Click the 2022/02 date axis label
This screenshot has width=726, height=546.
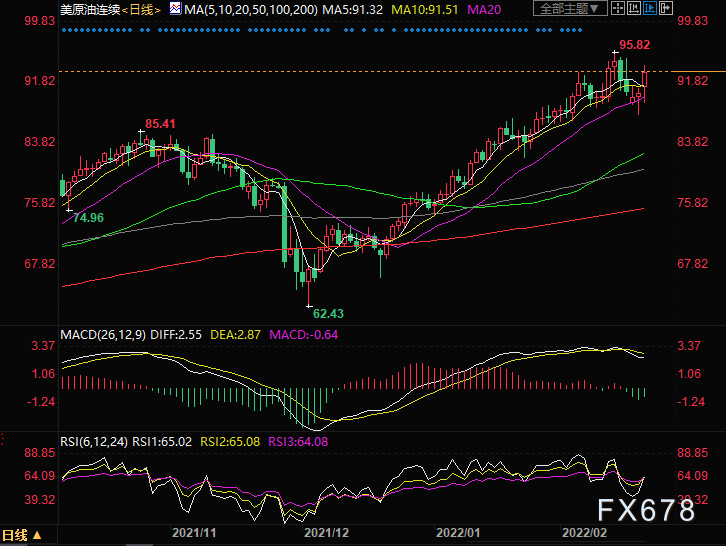(584, 533)
